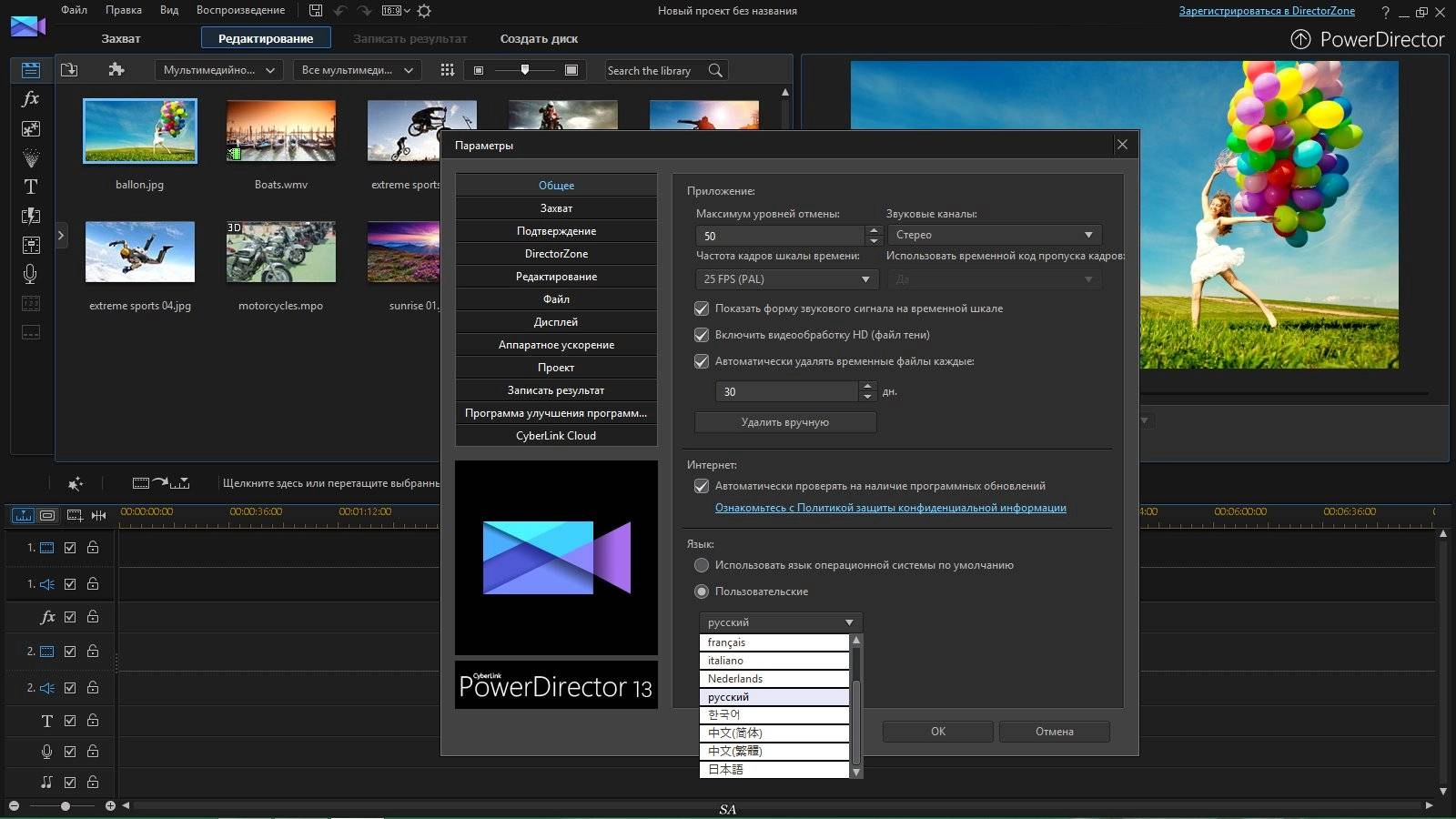Open the Файл menu
The width and height of the screenshot is (1456, 819).
74,10
